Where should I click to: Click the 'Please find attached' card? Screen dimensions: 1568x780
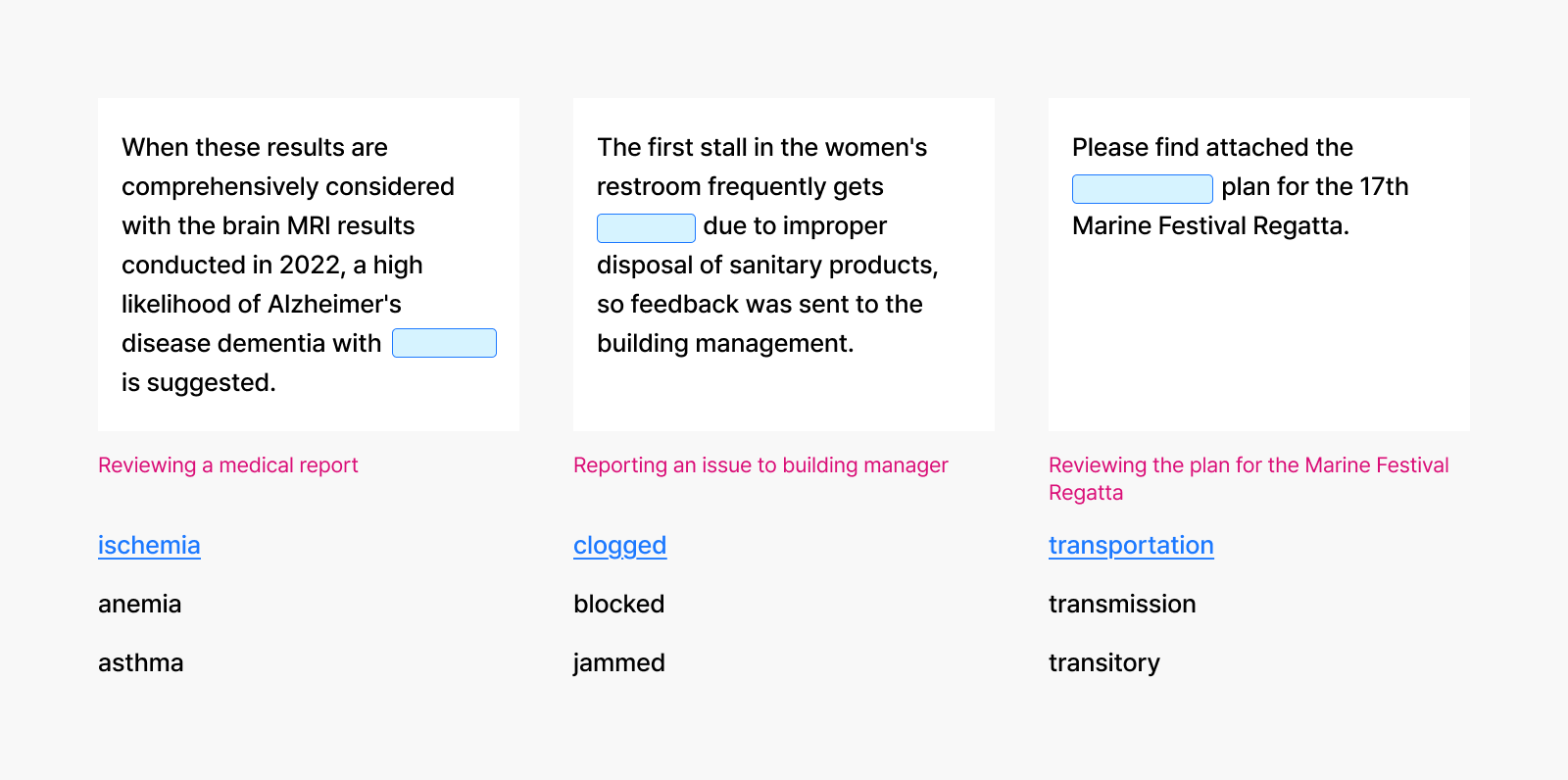tap(1259, 265)
